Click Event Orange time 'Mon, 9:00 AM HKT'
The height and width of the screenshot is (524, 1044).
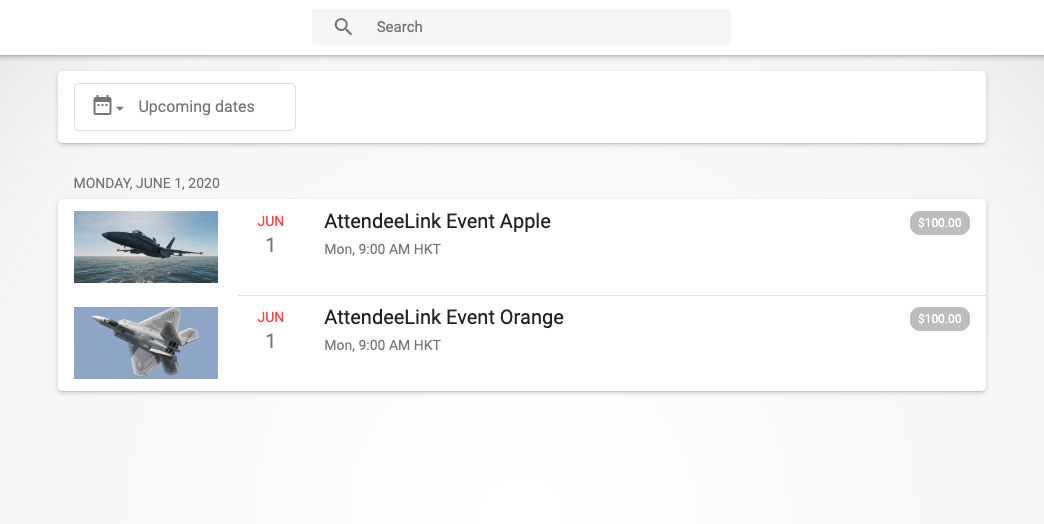382,345
